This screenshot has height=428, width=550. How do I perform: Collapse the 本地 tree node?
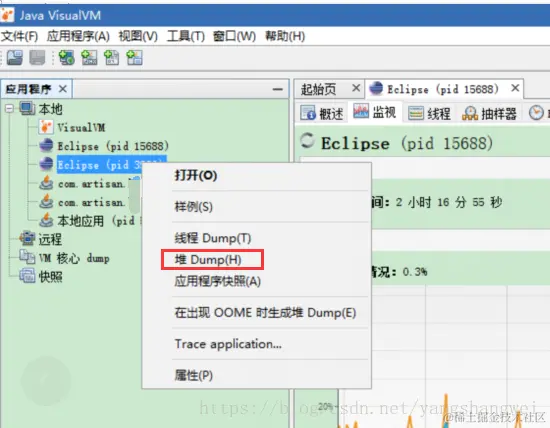point(9,108)
